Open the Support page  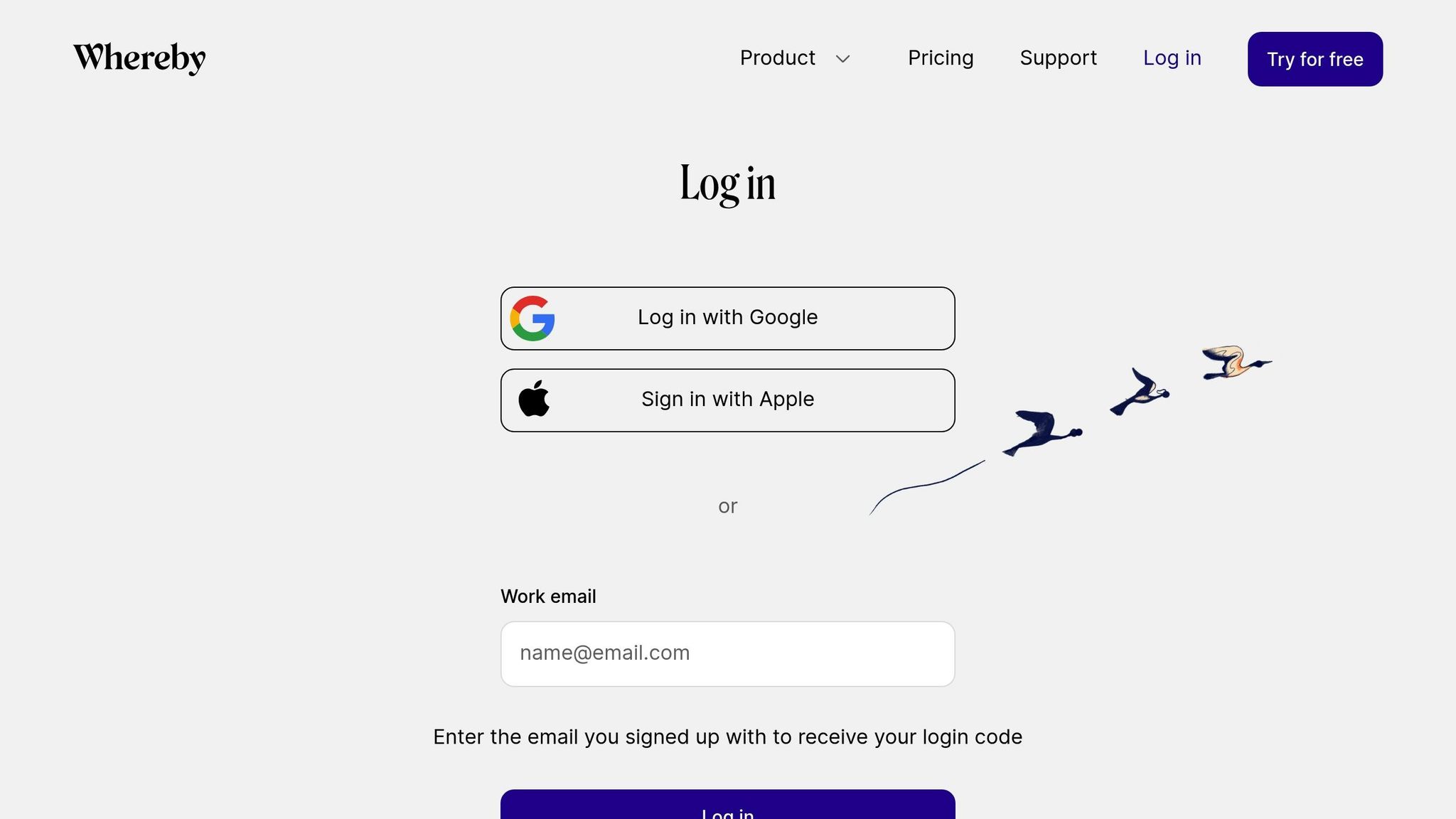coord(1058,58)
